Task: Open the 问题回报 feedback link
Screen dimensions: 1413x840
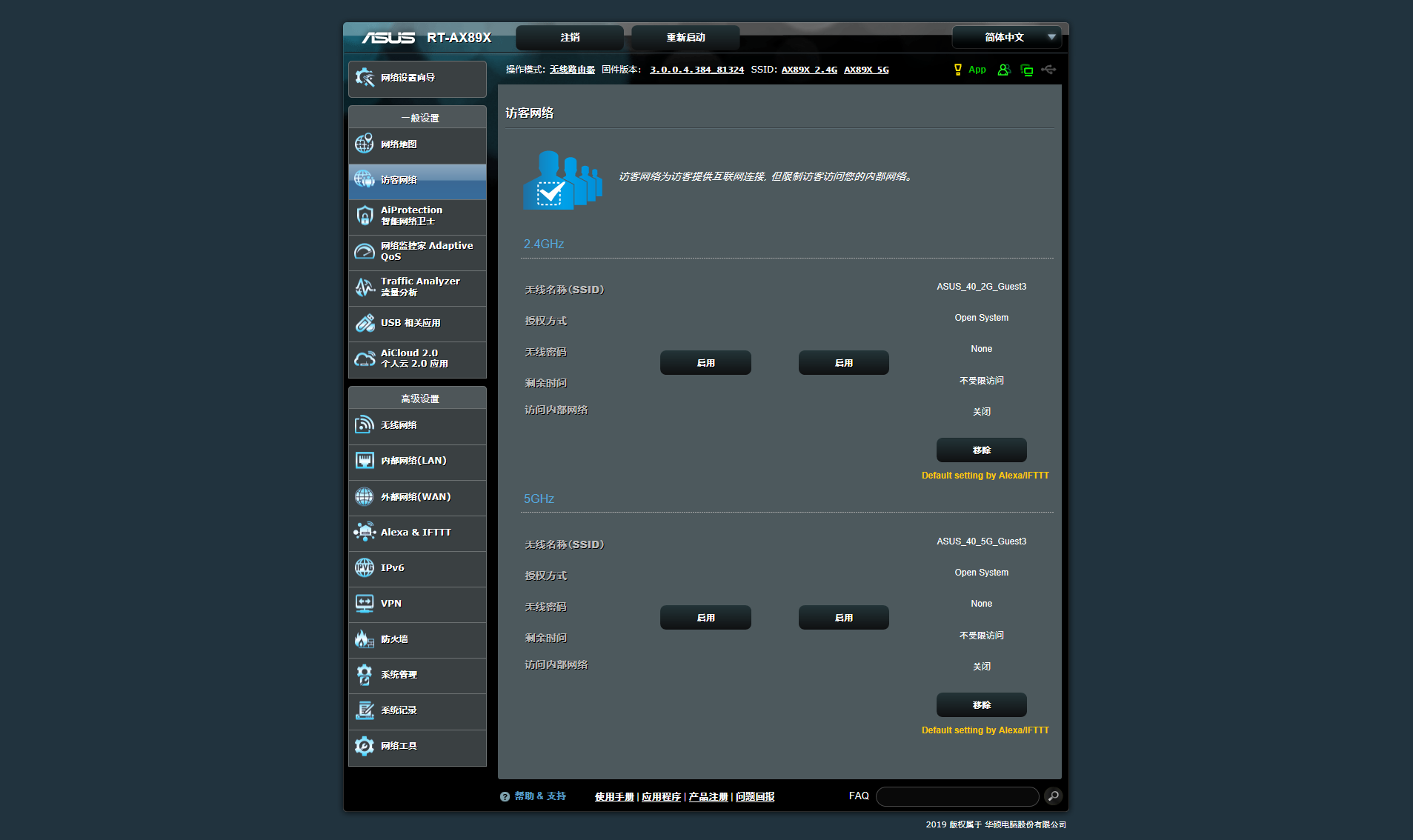Action: pos(755,797)
